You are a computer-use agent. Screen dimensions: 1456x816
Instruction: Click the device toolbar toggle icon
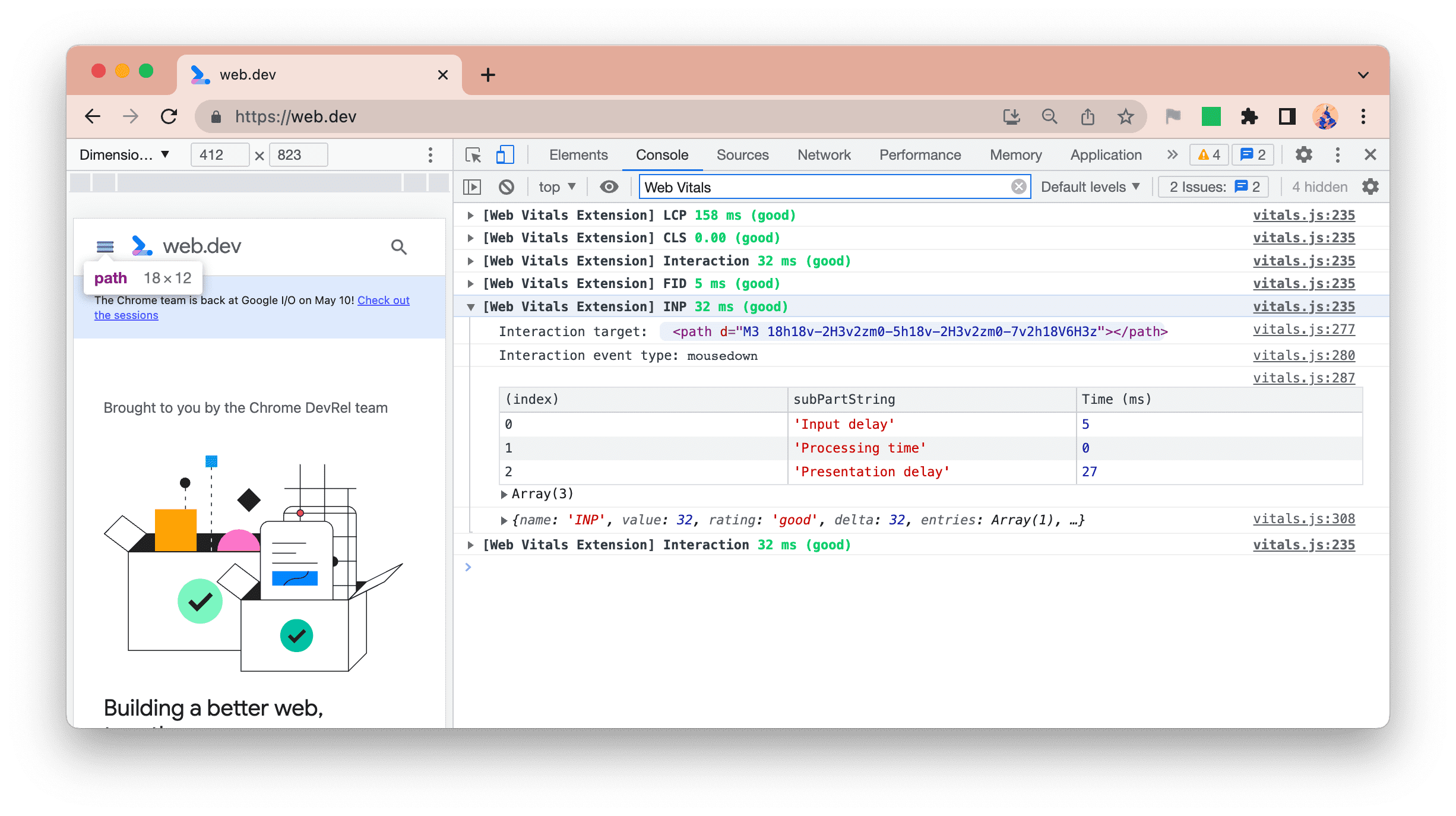(x=505, y=155)
